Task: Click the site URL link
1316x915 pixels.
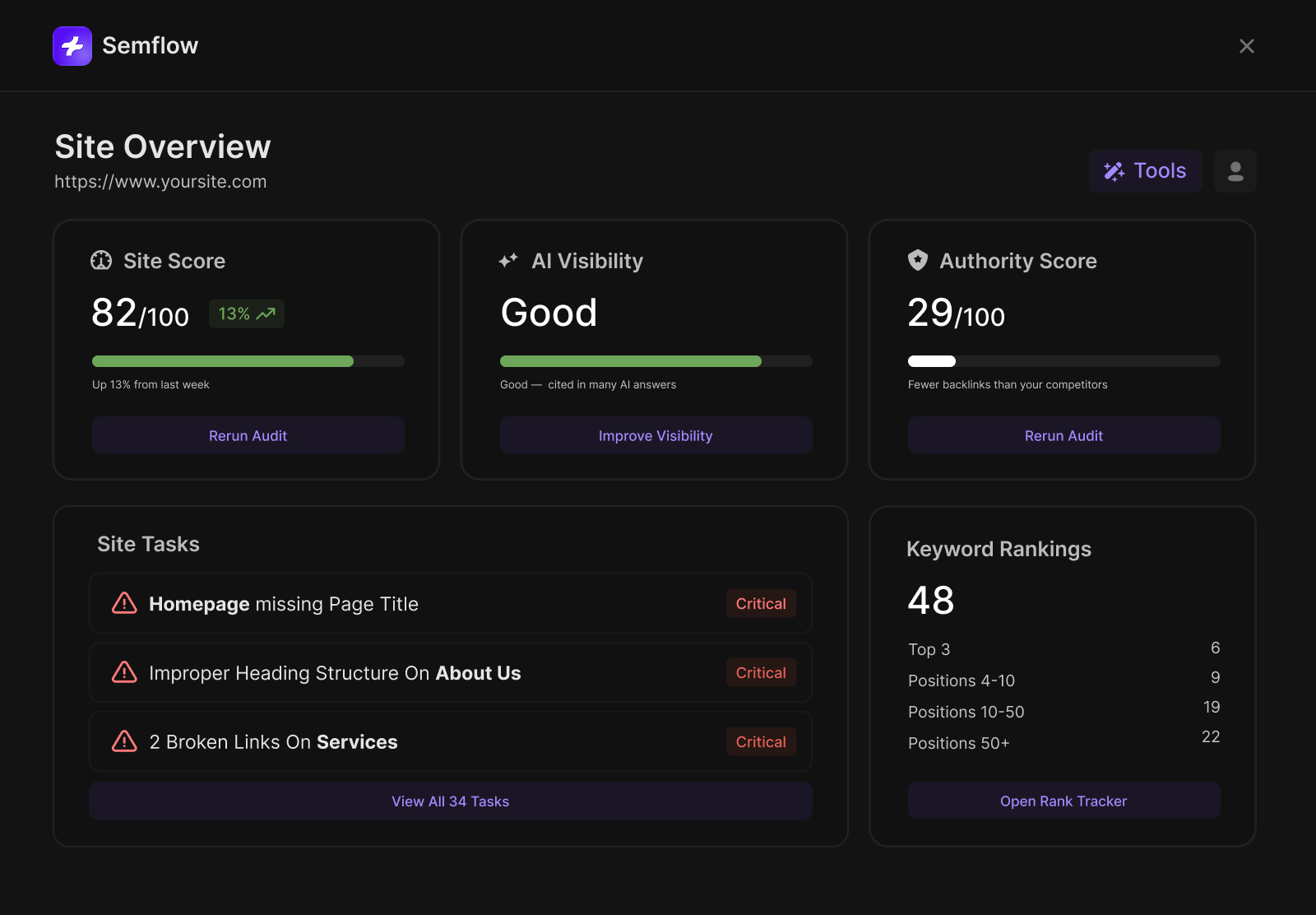Action: point(160,182)
